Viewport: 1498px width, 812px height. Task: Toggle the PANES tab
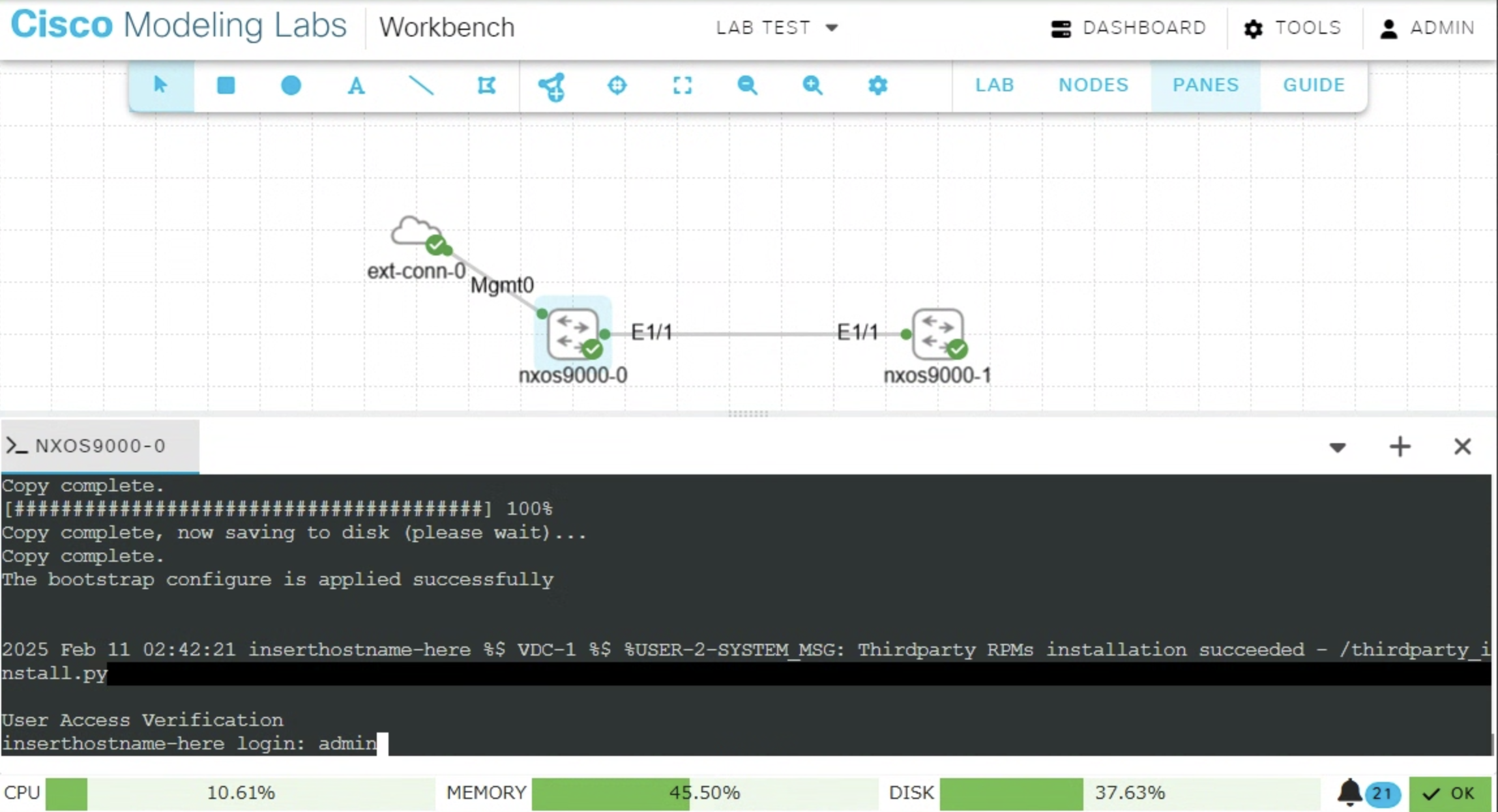tap(1205, 85)
